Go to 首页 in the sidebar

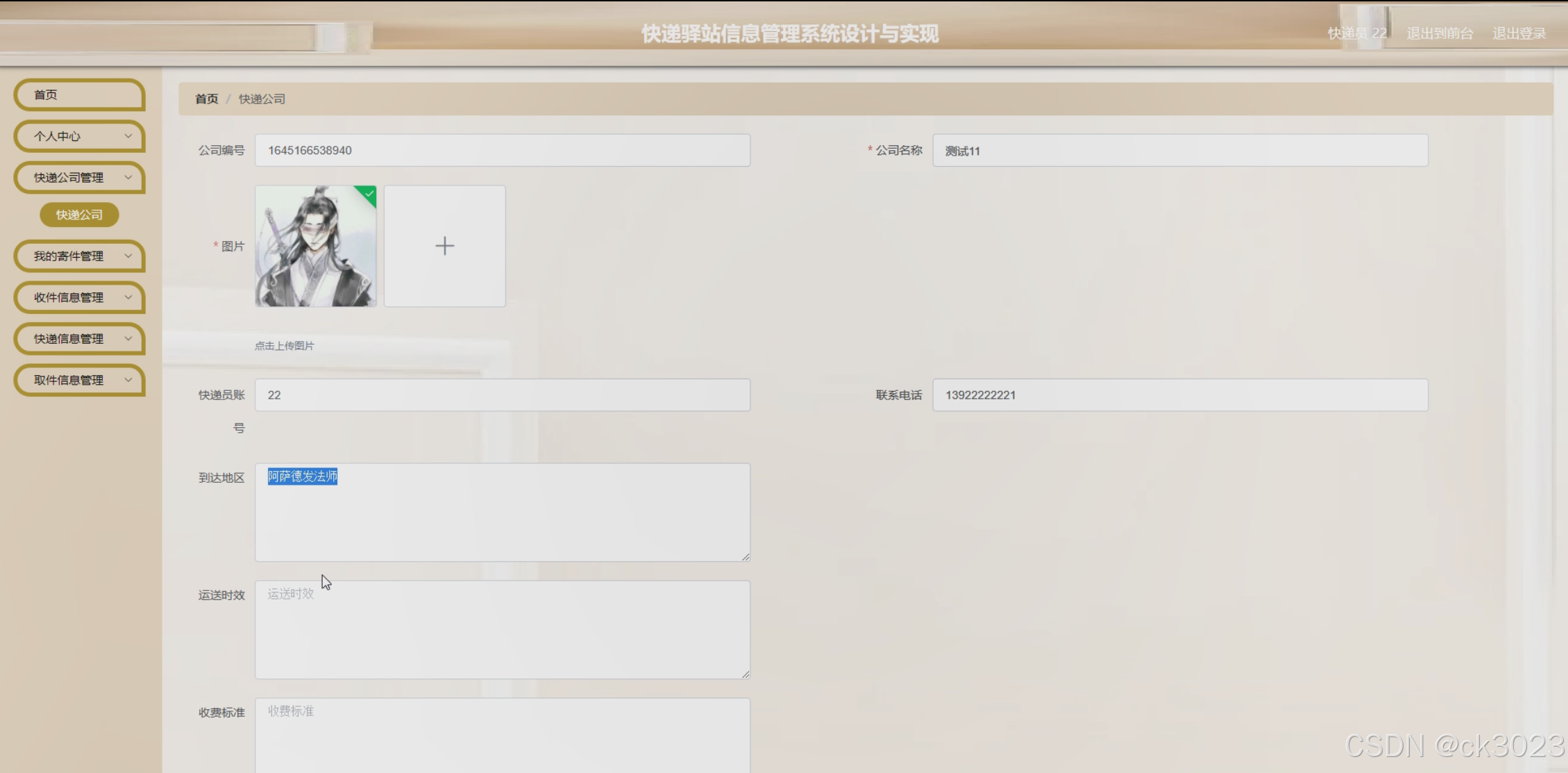pyautogui.click(x=78, y=95)
